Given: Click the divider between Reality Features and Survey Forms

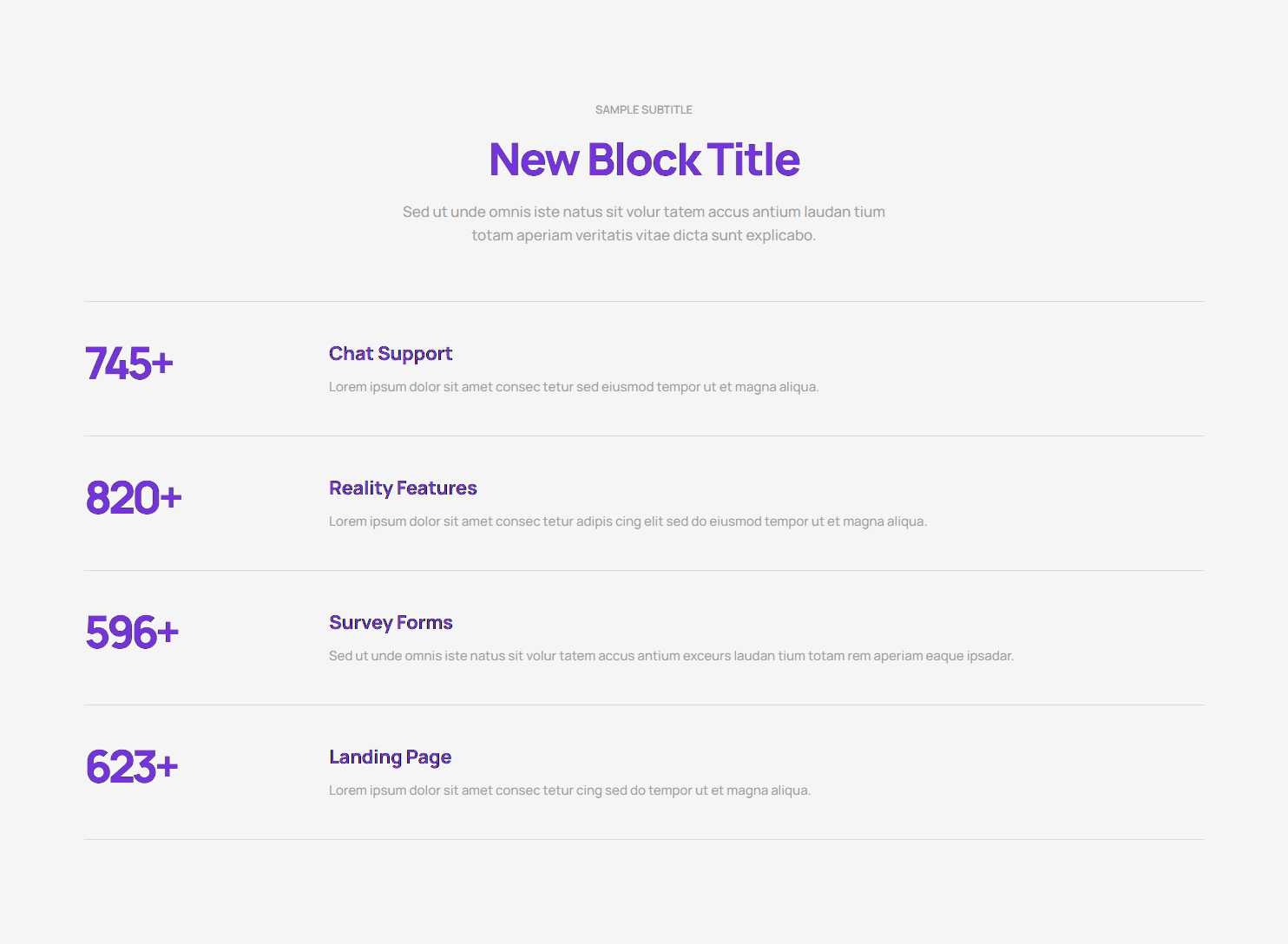Looking at the screenshot, I should (644, 571).
